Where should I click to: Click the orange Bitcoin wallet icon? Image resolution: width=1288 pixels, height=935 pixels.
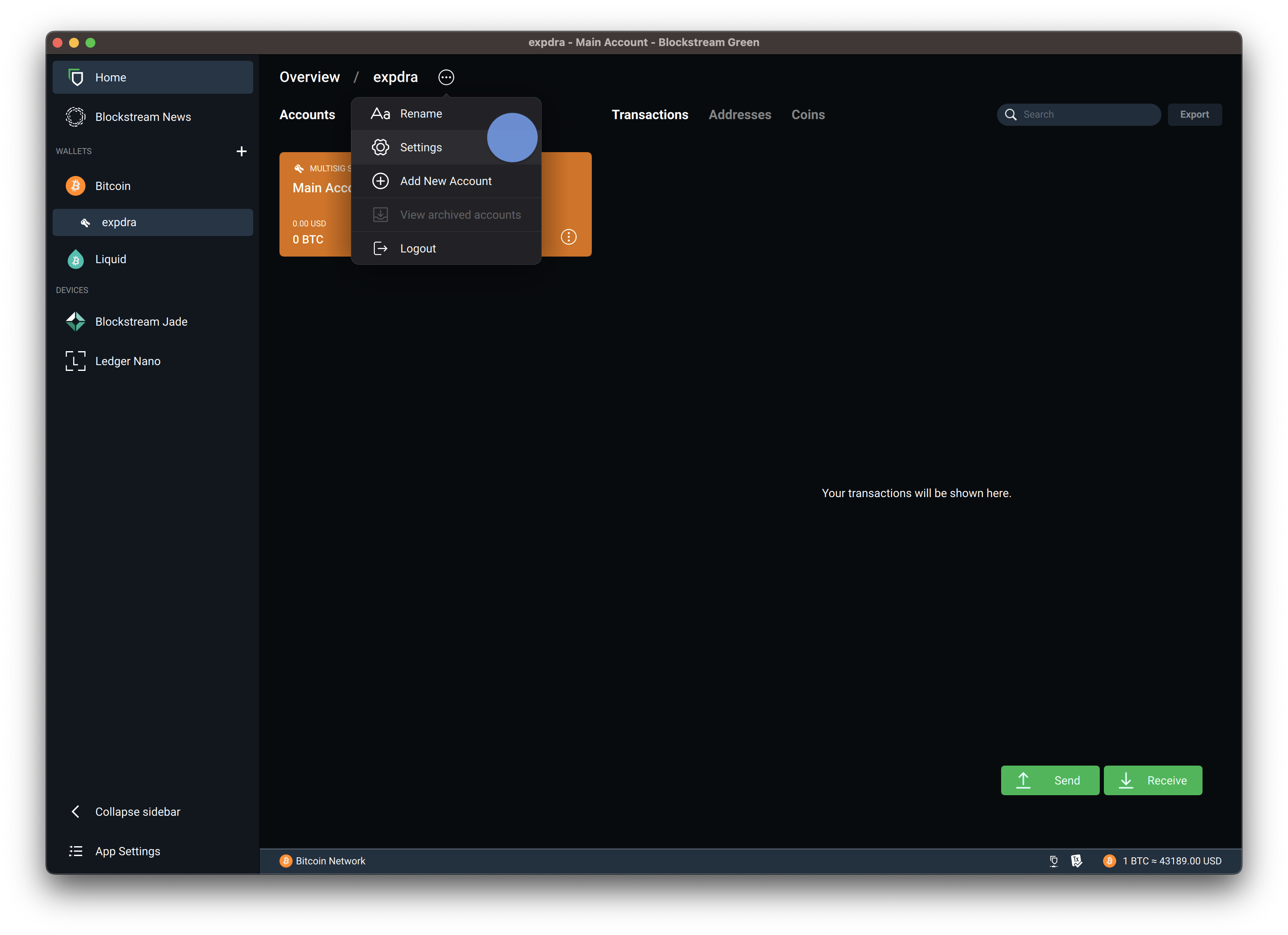click(76, 186)
